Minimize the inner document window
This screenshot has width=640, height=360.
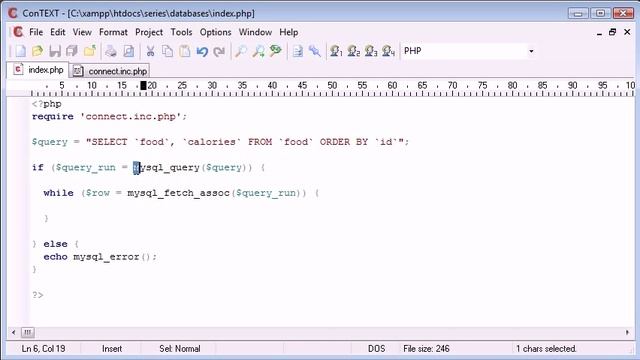coord(599,33)
